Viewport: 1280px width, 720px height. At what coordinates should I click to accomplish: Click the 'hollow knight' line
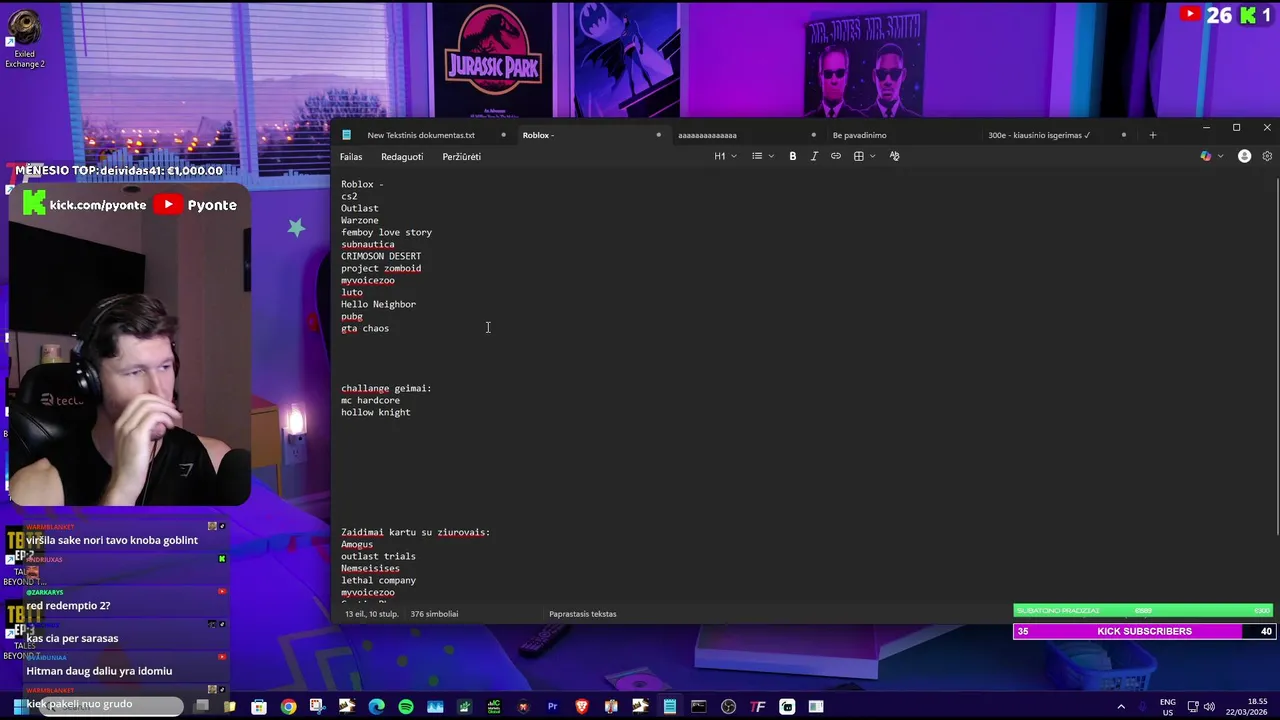375,412
